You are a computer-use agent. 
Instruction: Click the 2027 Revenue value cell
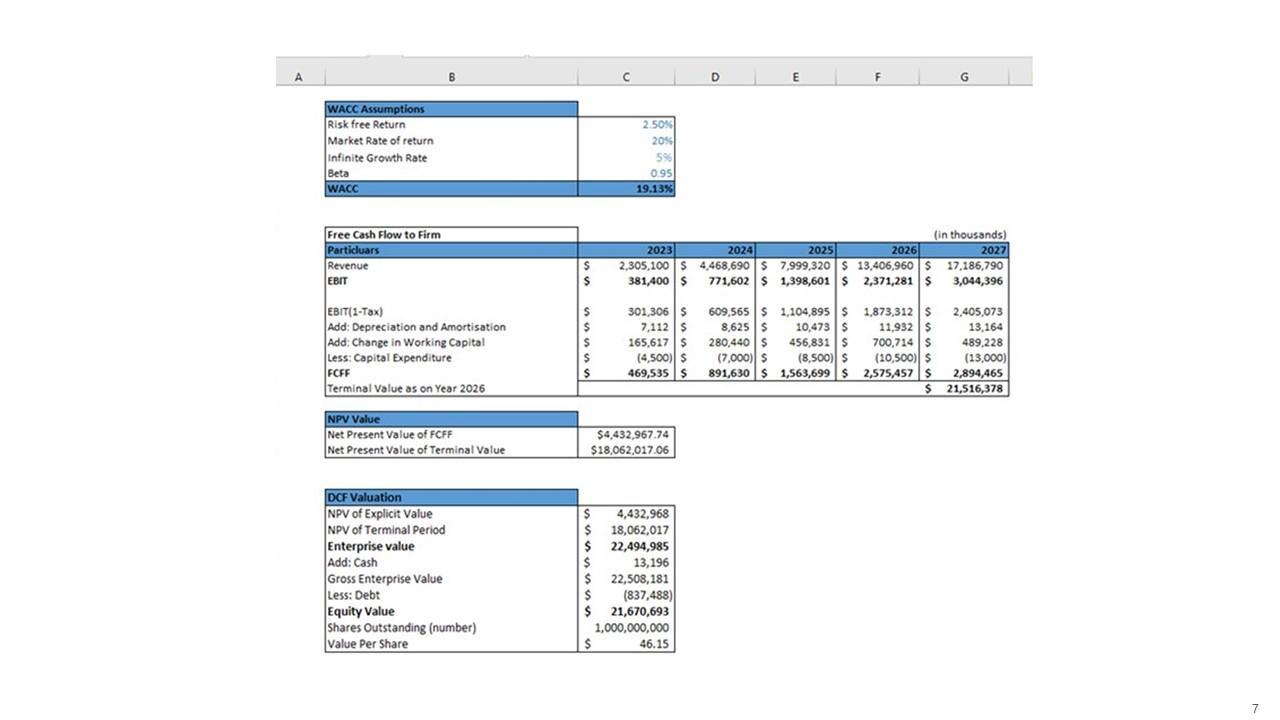tap(966, 266)
